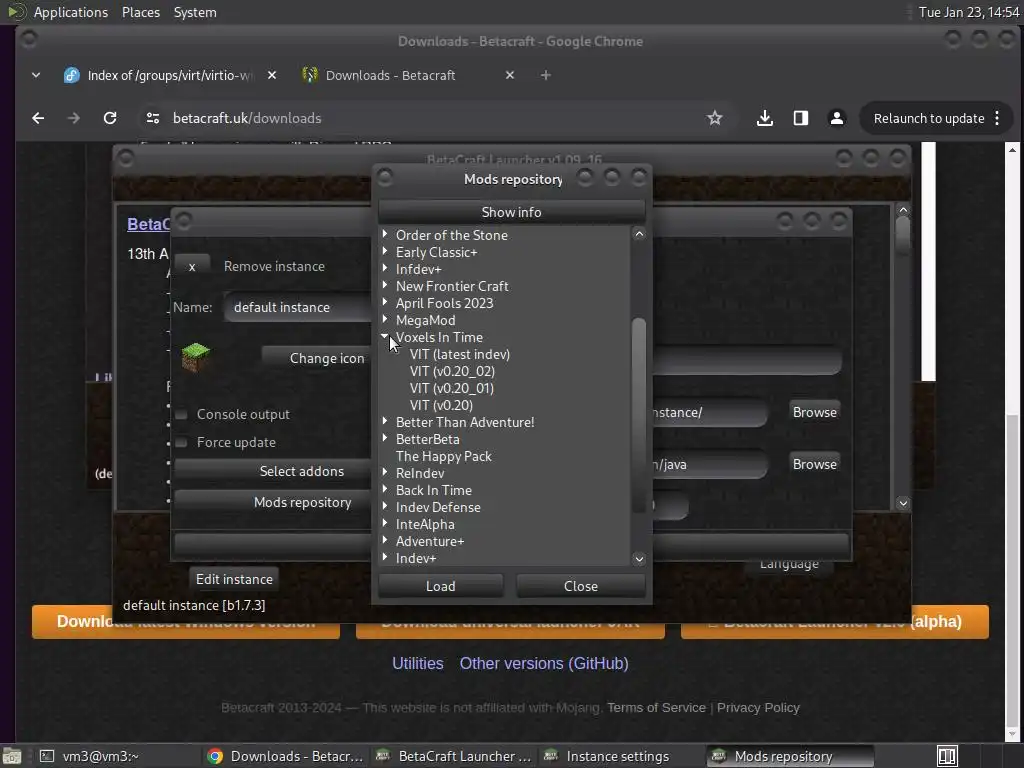Click Select addons button
This screenshot has height=768, width=1024.
coord(272,472)
